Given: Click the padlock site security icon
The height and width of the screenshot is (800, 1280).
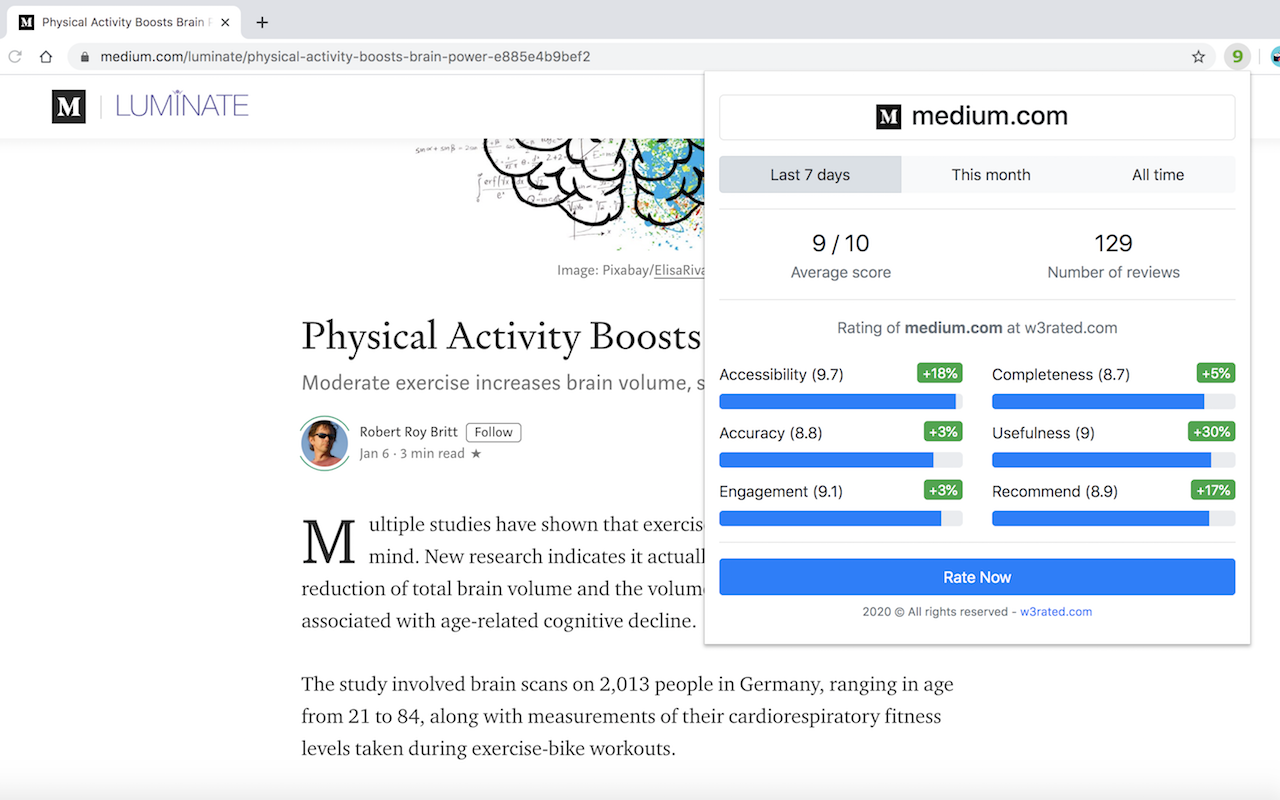Looking at the screenshot, I should (84, 57).
